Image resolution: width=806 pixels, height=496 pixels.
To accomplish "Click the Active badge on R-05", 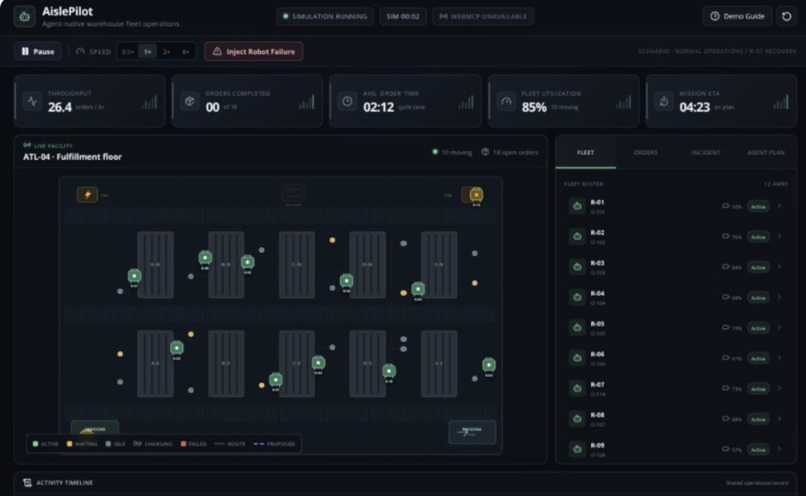I will click(758, 328).
